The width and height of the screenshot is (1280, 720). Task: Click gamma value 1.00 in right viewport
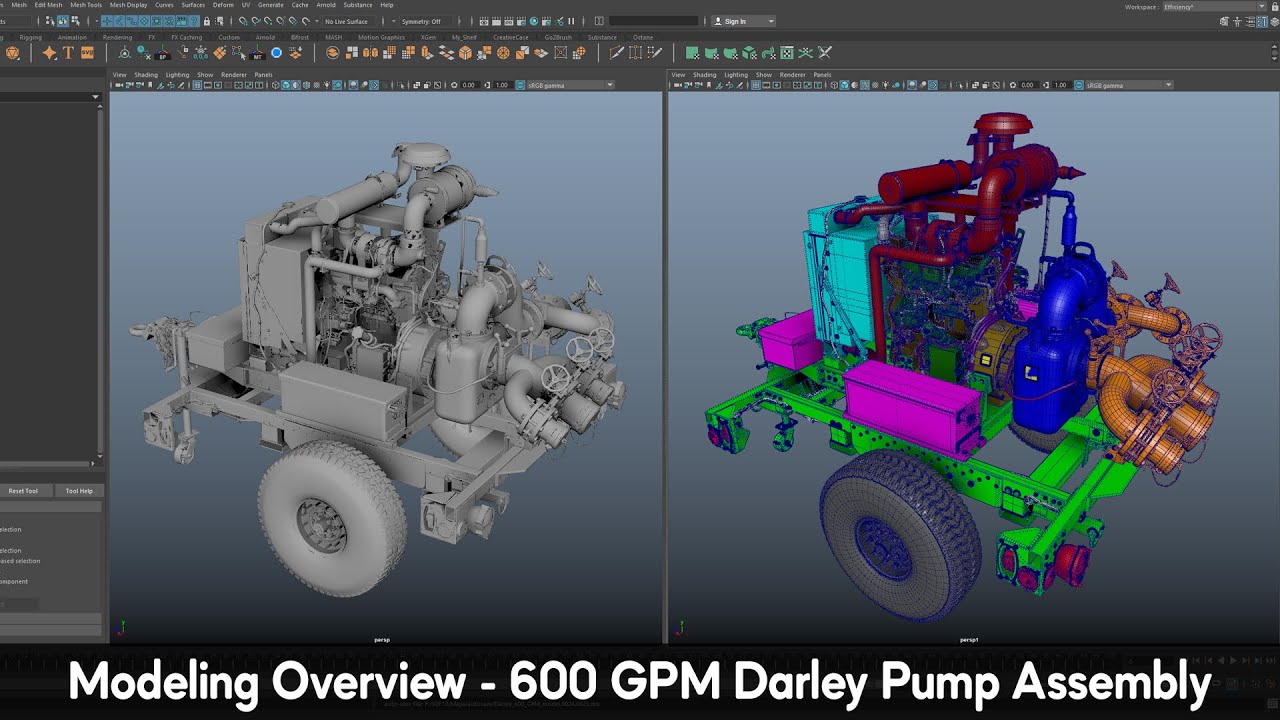pyautogui.click(x=1060, y=85)
